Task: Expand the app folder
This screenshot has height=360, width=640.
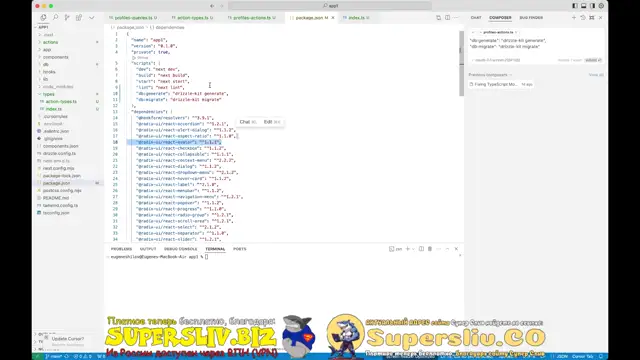Action: coord(47,49)
